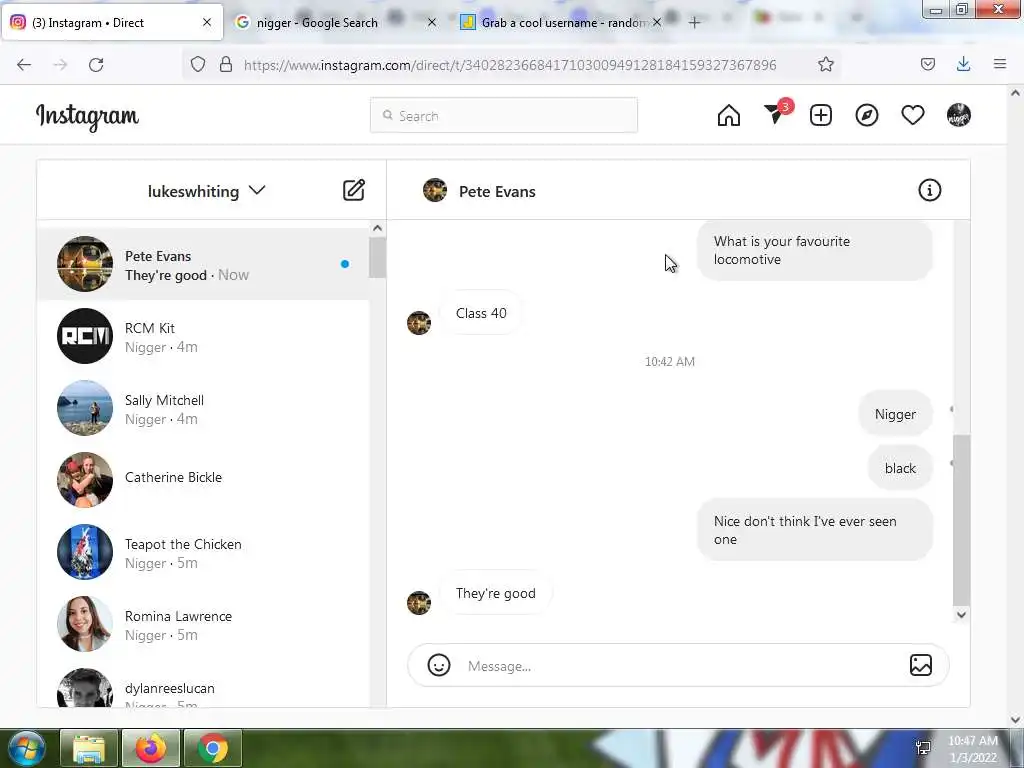Open the Pete Evans conversation
Viewport: 1024px width, 768px height.
(x=203, y=264)
